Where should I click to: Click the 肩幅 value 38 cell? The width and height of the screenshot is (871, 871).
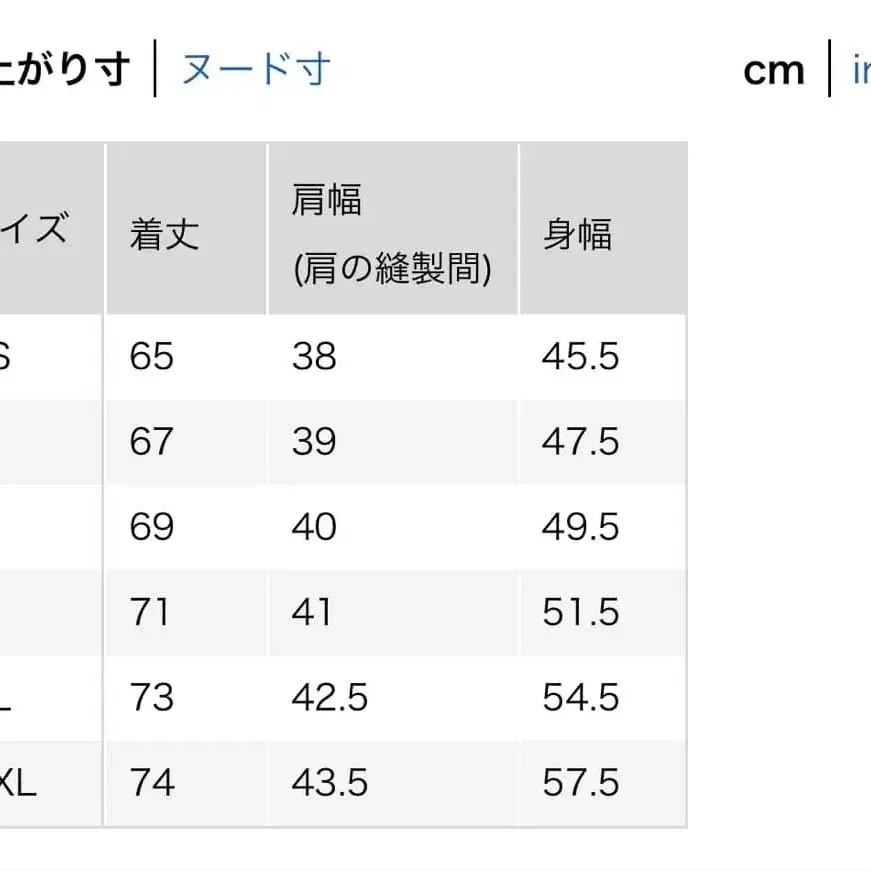[313, 357]
